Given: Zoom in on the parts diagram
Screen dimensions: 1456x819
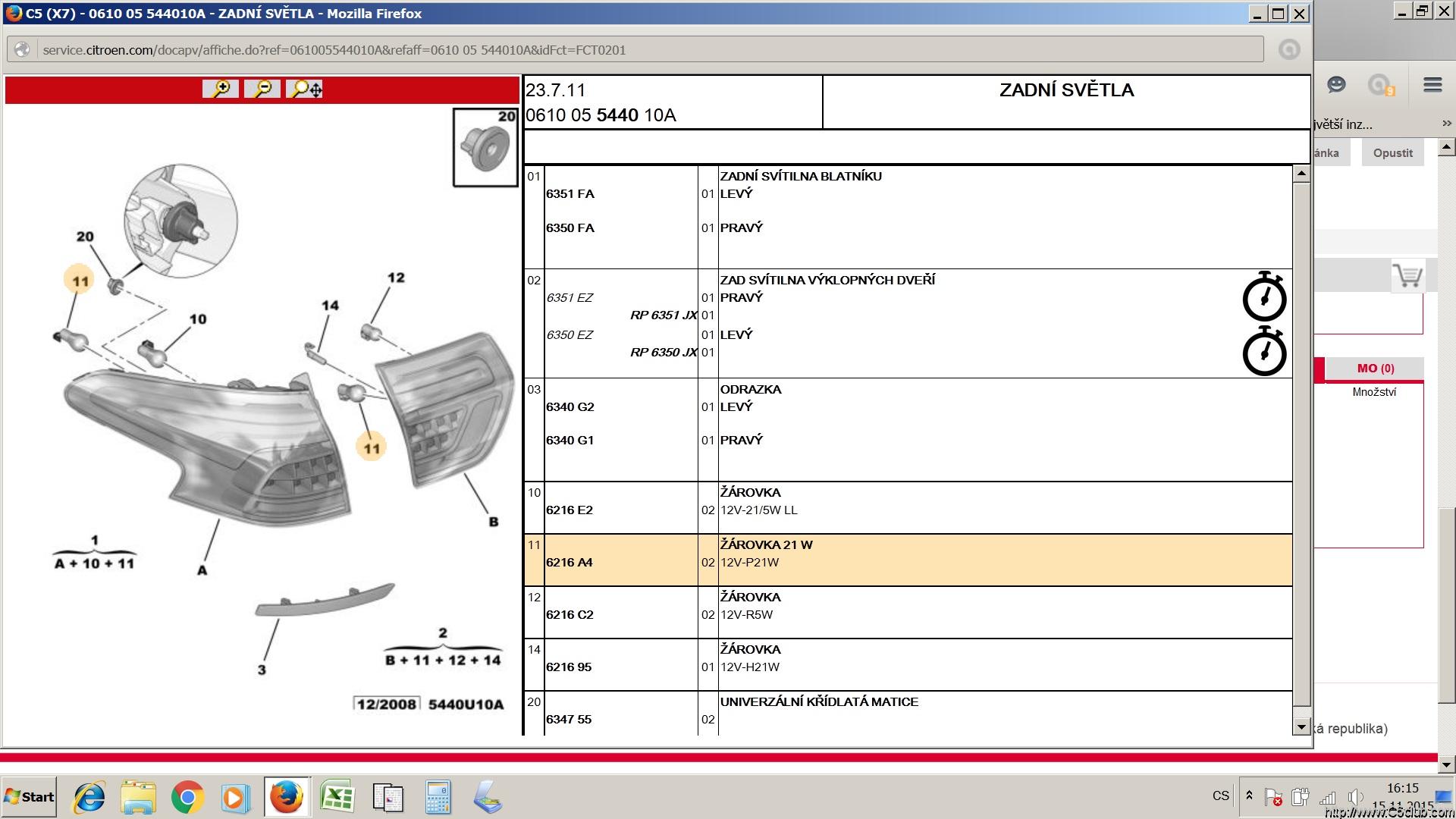Looking at the screenshot, I should click(x=221, y=89).
